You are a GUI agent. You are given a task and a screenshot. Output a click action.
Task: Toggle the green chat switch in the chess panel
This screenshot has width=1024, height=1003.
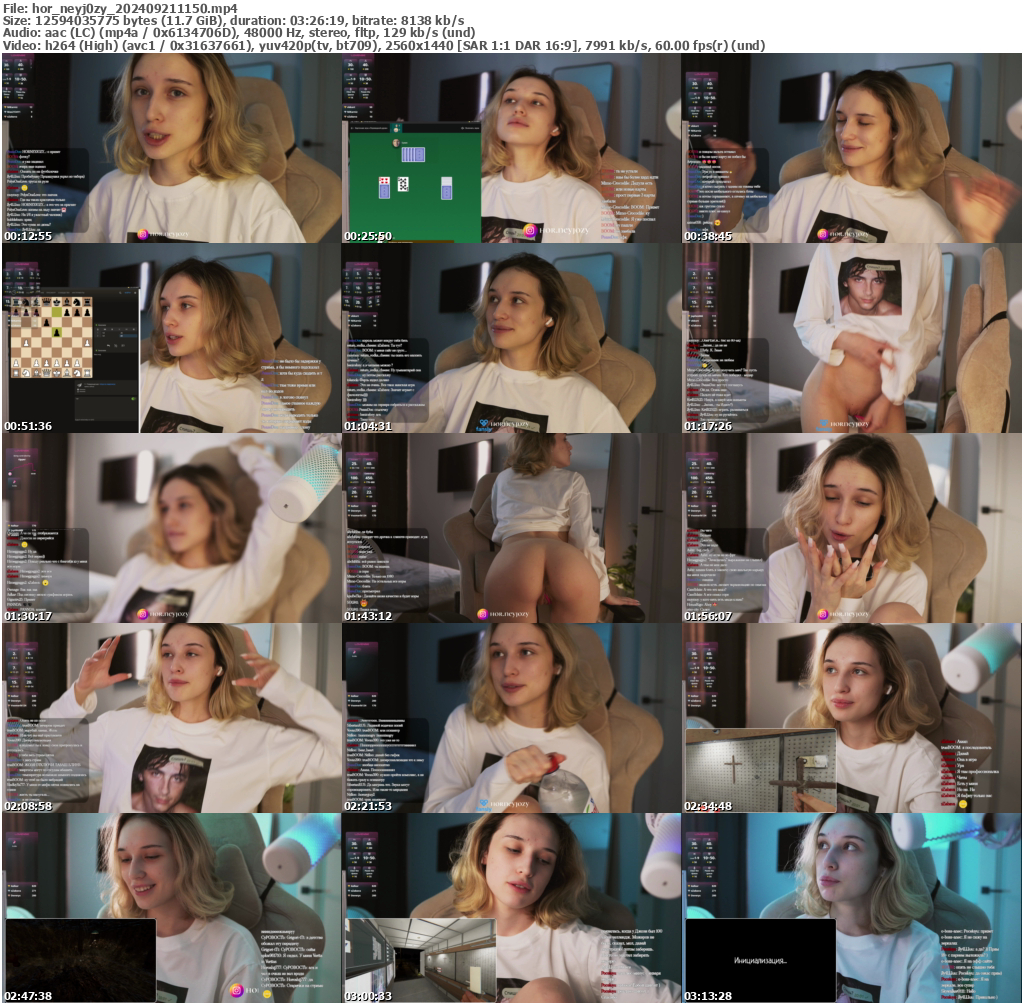tap(133, 399)
